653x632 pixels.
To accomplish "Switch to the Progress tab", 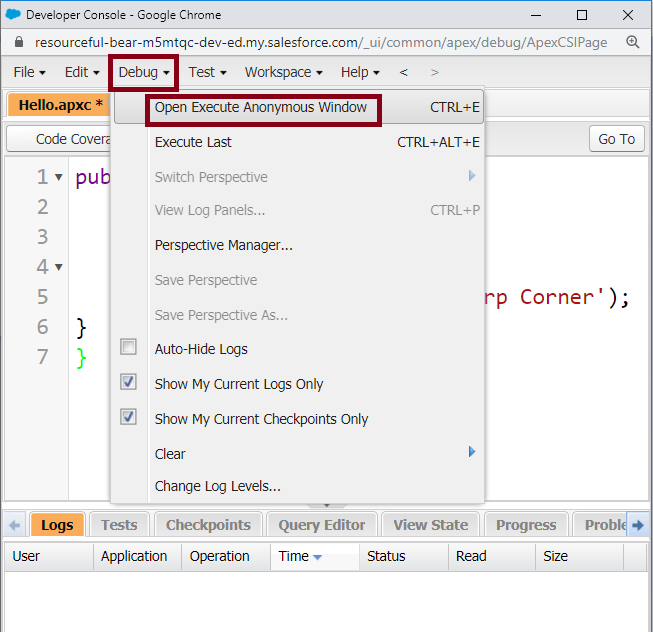I will (526, 525).
